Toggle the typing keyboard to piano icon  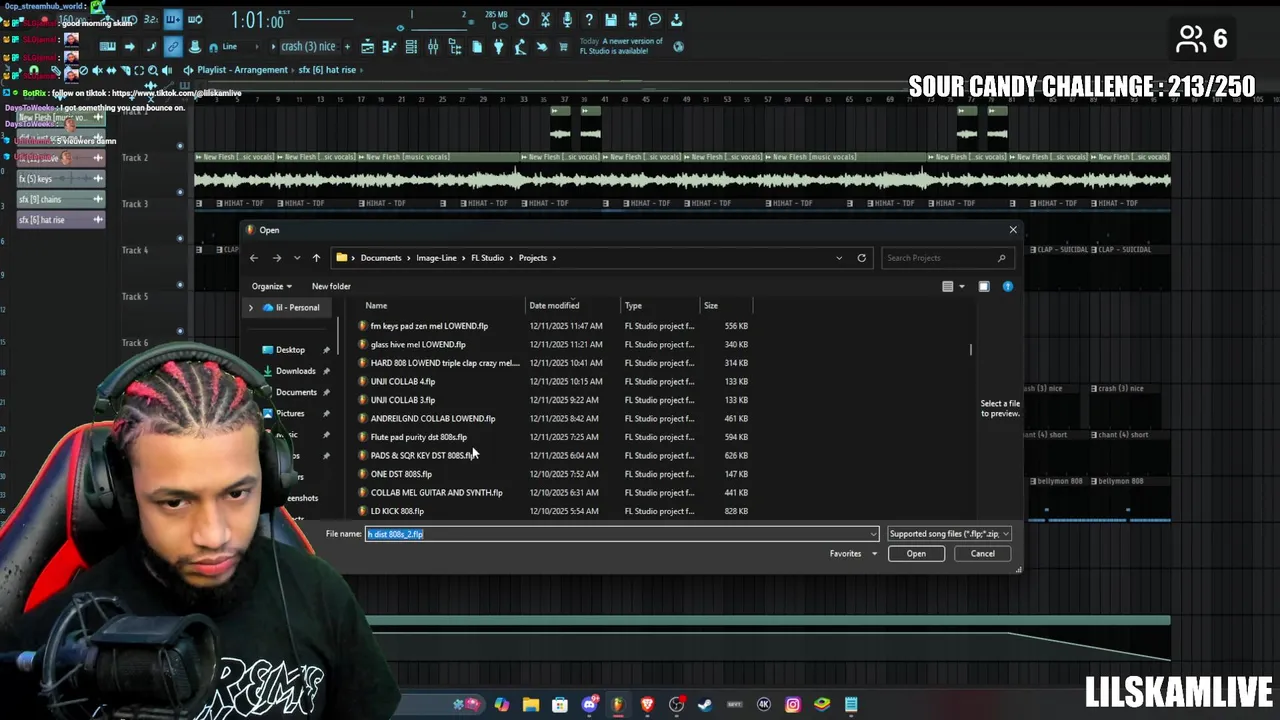click(x=108, y=47)
